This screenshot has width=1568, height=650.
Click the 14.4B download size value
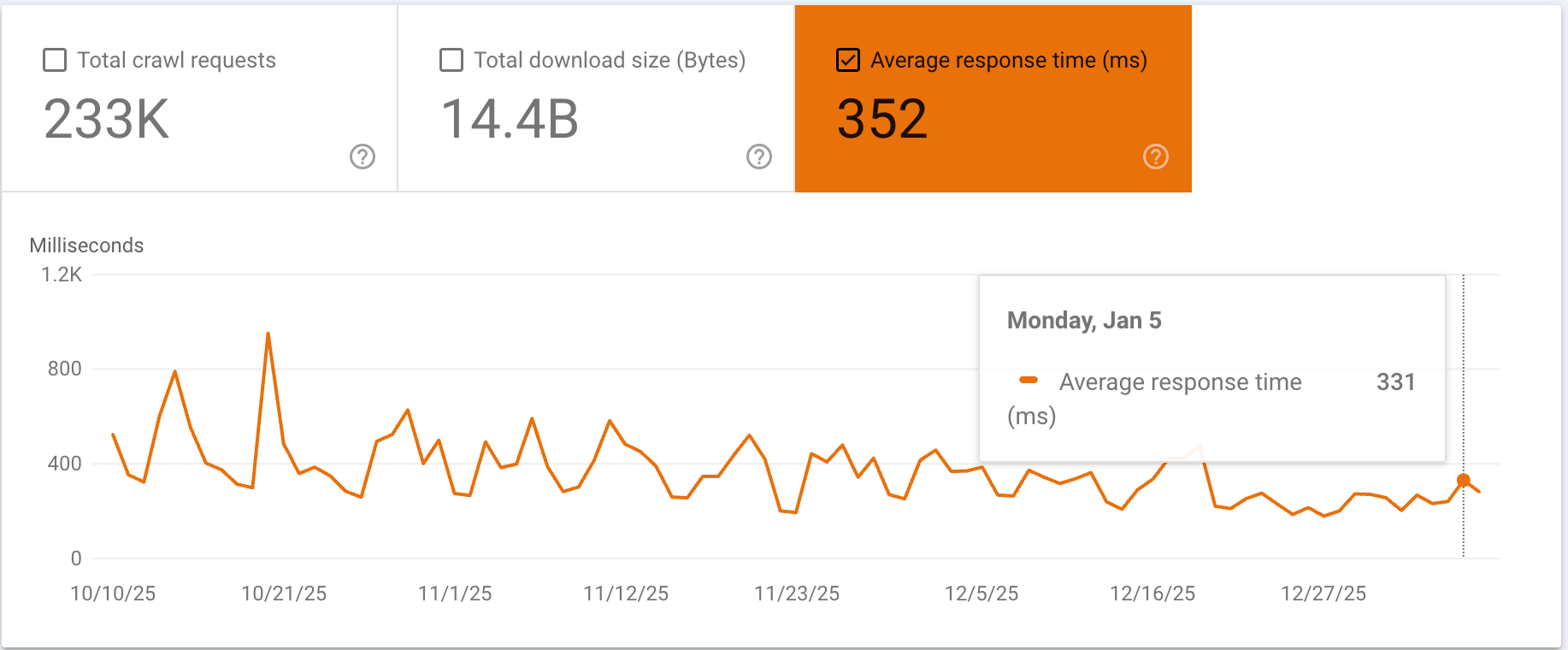pos(510,119)
